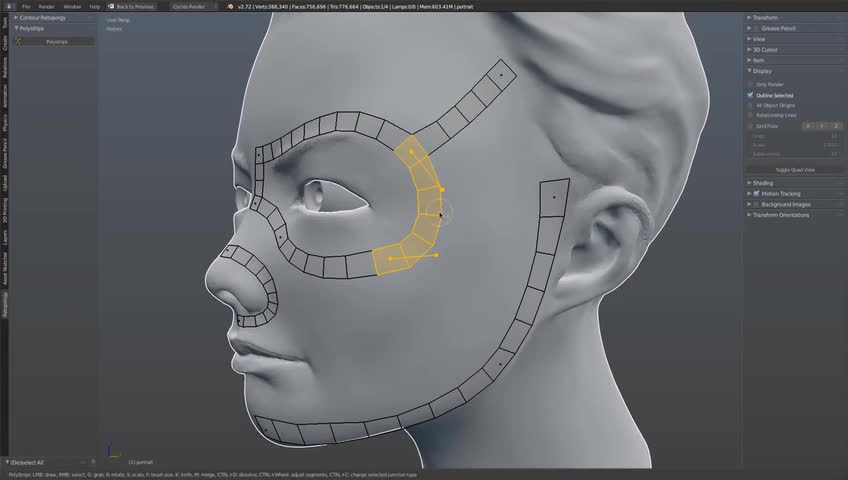The height and width of the screenshot is (480, 848).
Task: Open the Window menu
Action: [x=72, y=6]
